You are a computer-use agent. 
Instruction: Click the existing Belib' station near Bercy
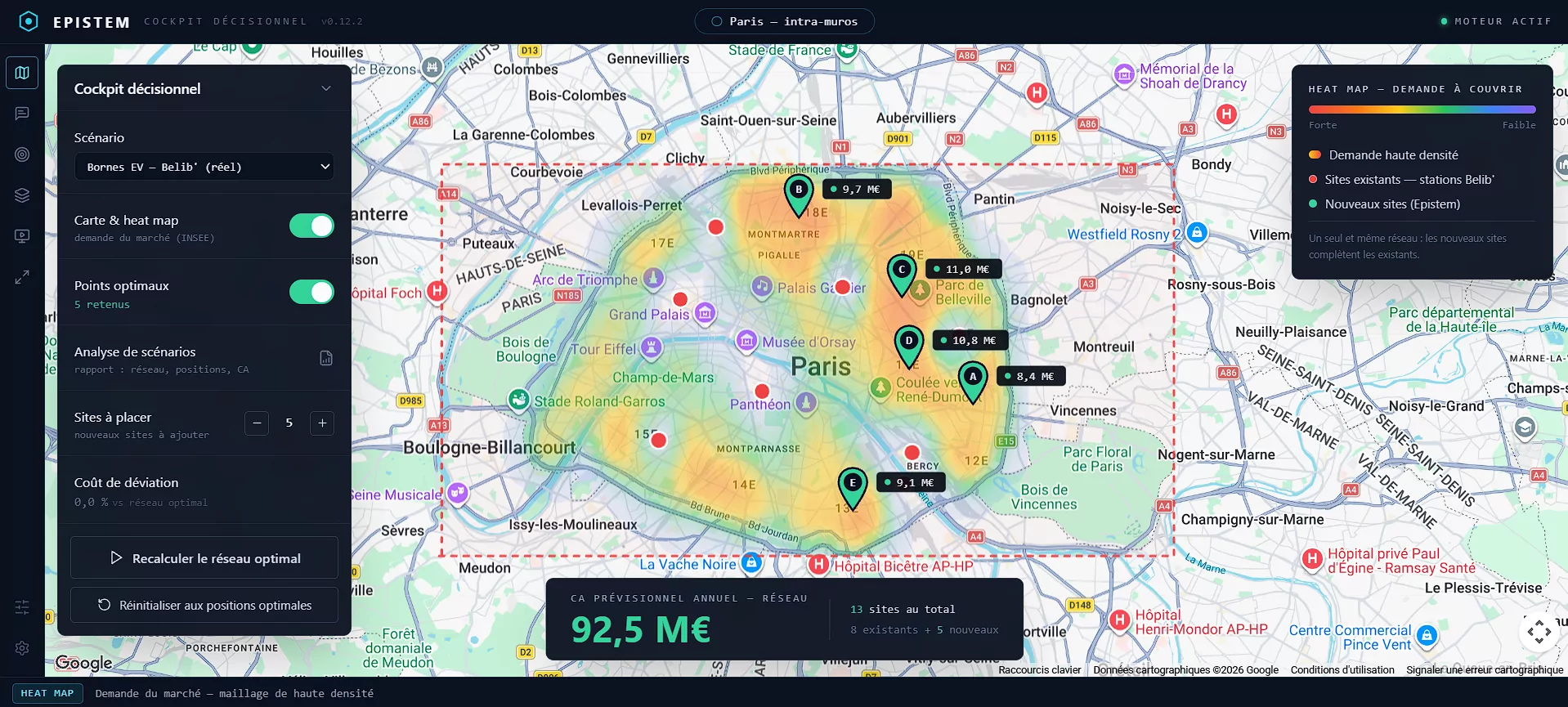(x=912, y=453)
